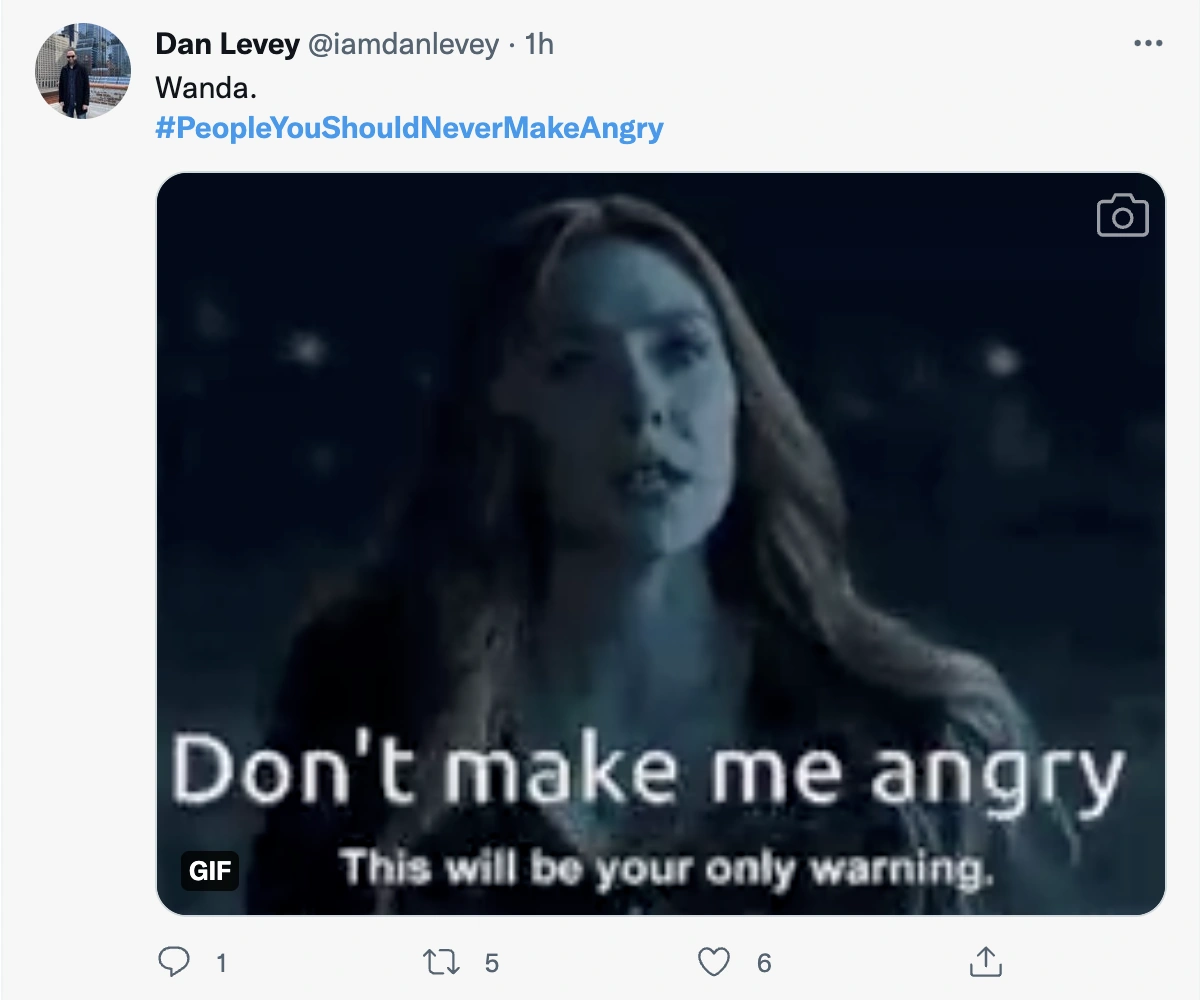
Task: Click the share upload icon
Action: pyautogui.click(x=986, y=962)
